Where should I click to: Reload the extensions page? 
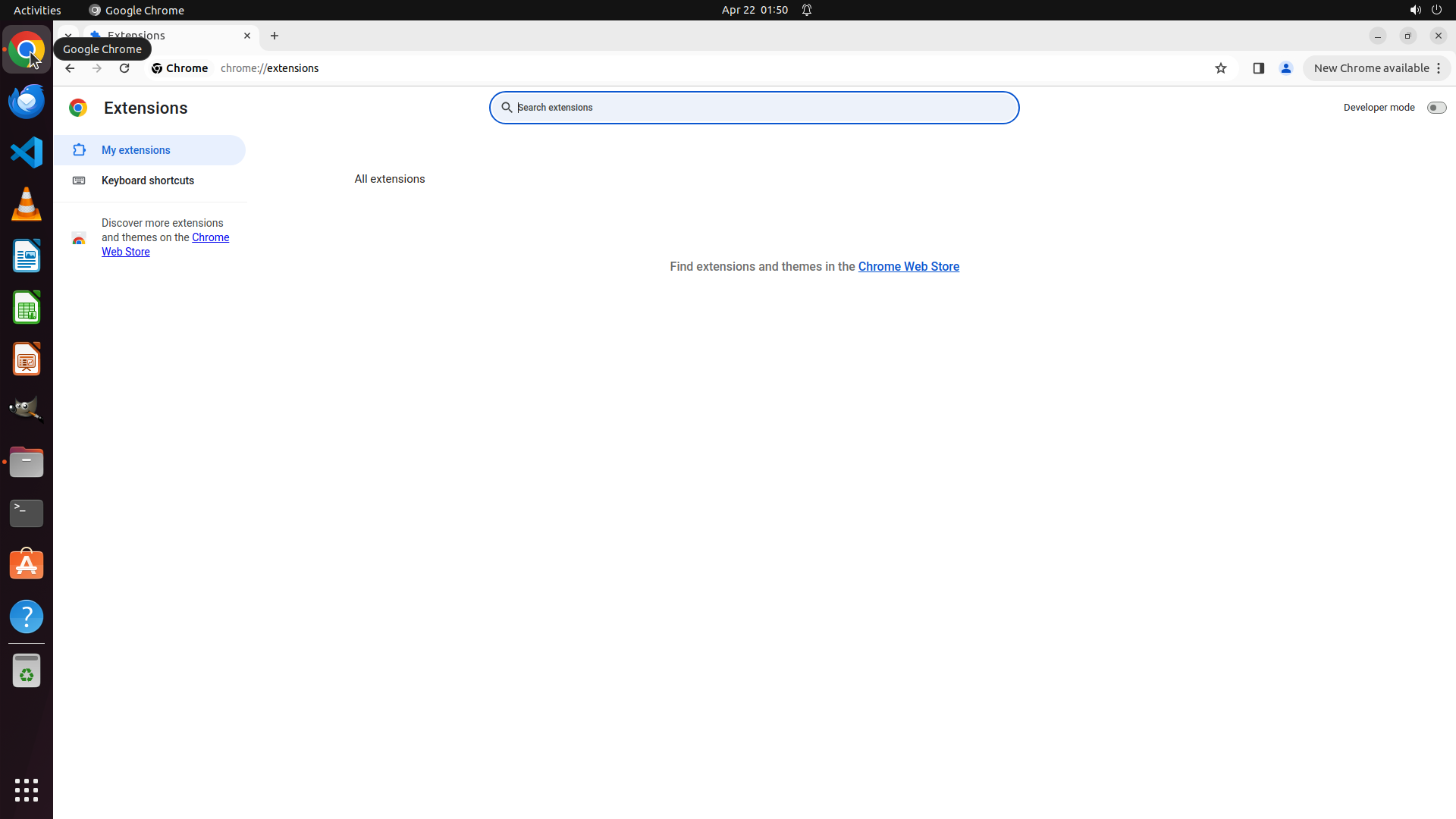click(124, 68)
